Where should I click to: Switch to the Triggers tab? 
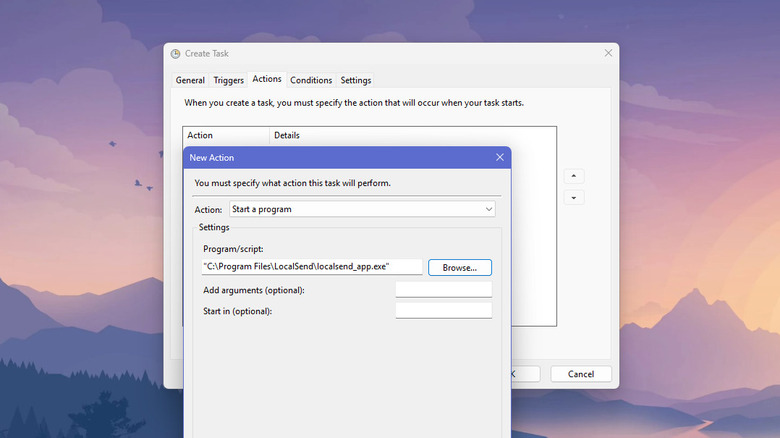coord(228,80)
